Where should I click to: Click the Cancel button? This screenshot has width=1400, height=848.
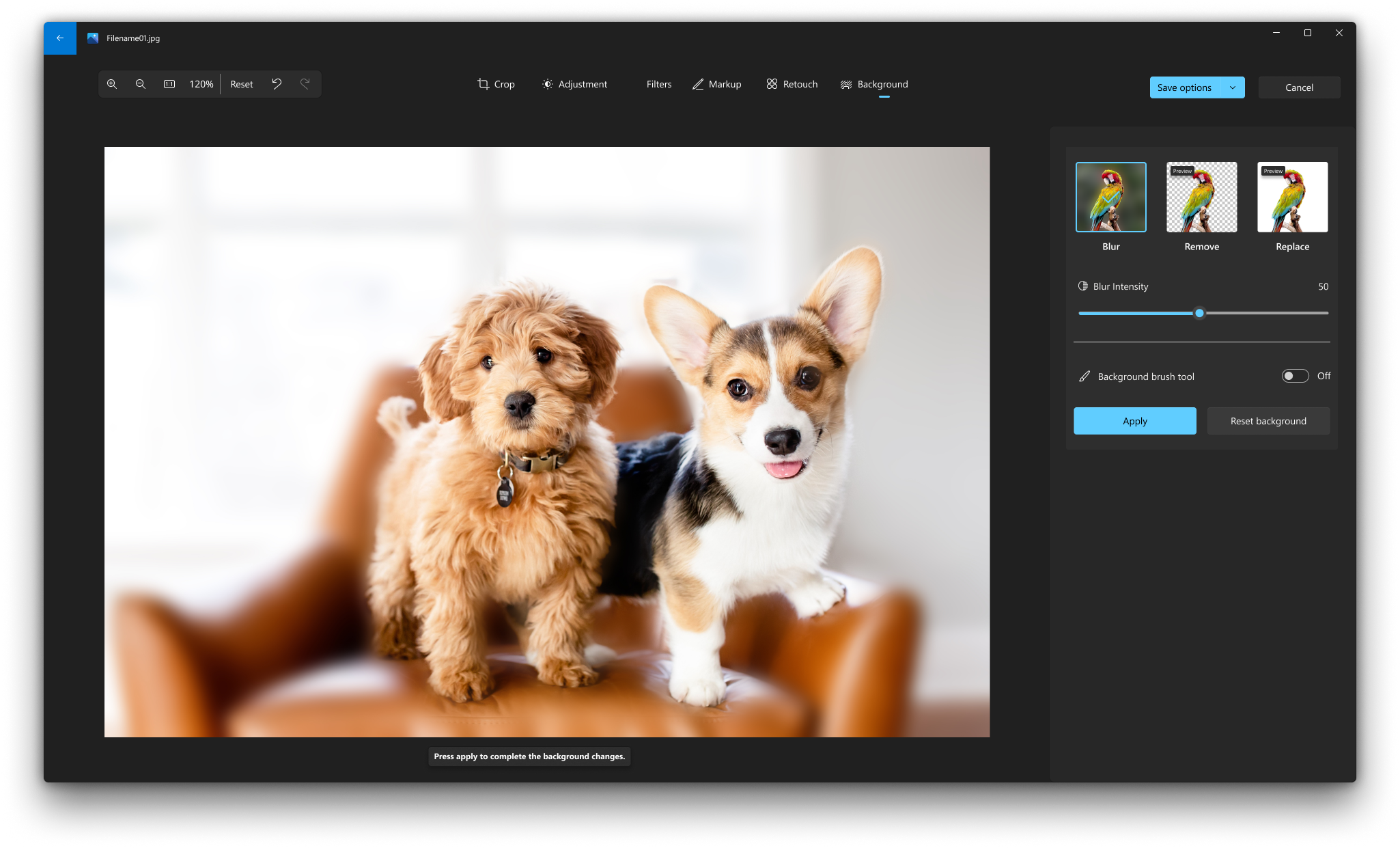(x=1298, y=87)
